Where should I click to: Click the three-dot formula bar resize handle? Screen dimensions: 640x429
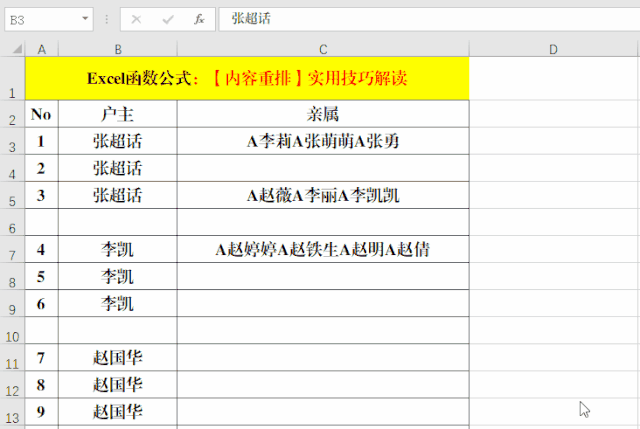(107, 19)
